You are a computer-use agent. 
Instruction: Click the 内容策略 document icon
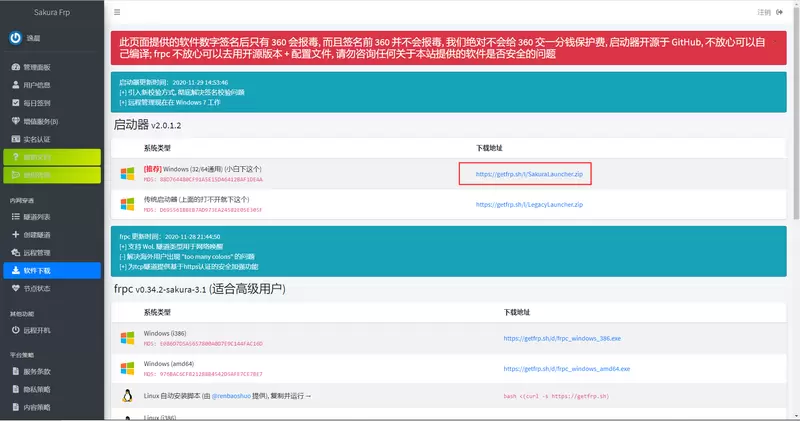click(x=16, y=407)
